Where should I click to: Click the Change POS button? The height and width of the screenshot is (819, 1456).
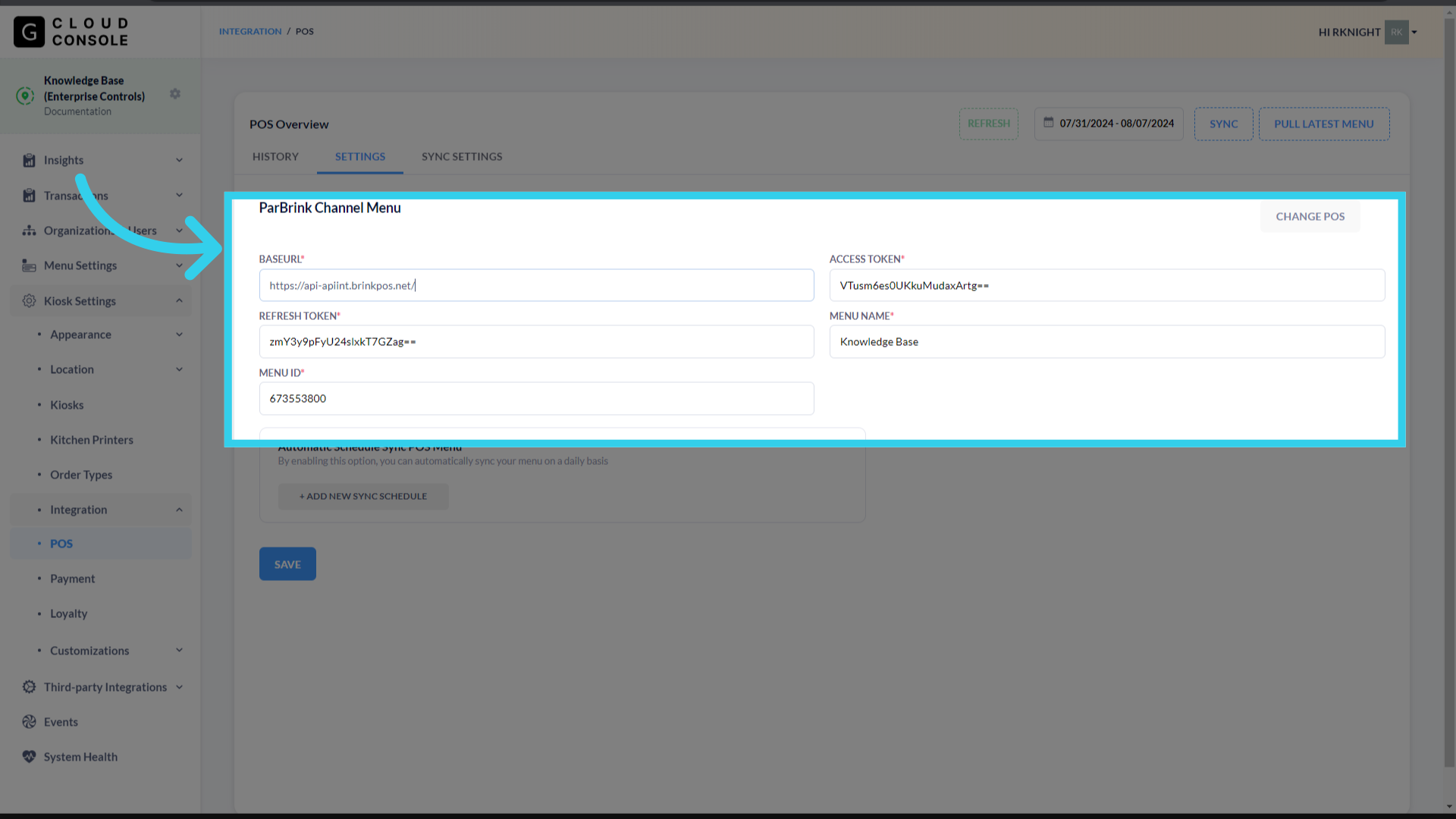point(1310,216)
